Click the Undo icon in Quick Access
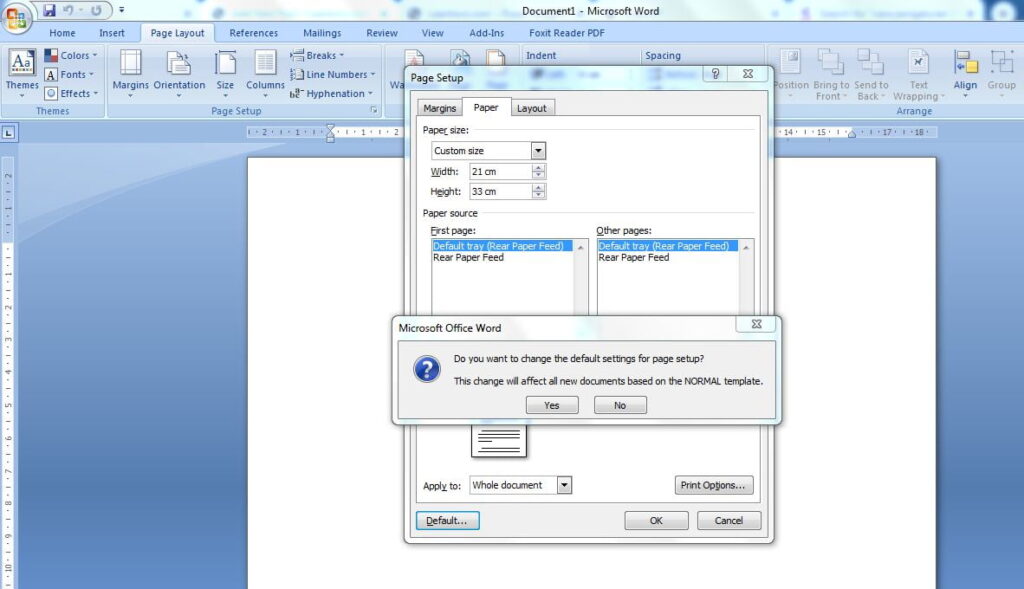 click(x=68, y=10)
